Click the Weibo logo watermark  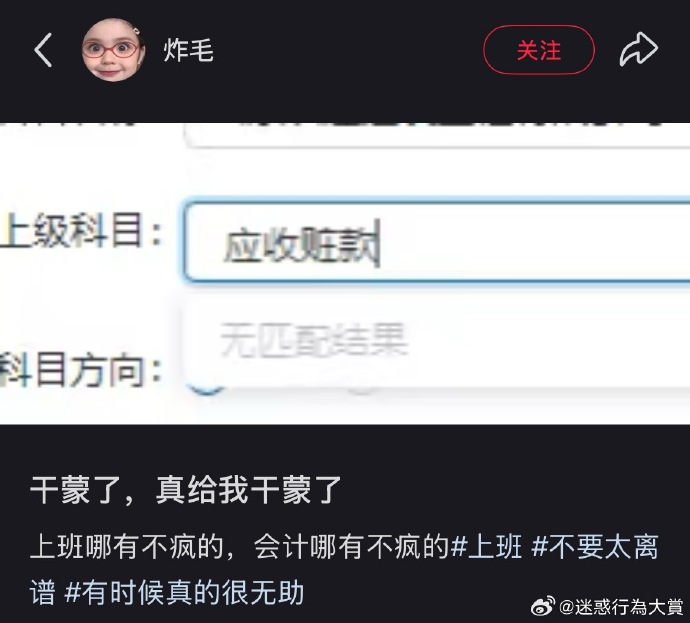tap(543, 607)
